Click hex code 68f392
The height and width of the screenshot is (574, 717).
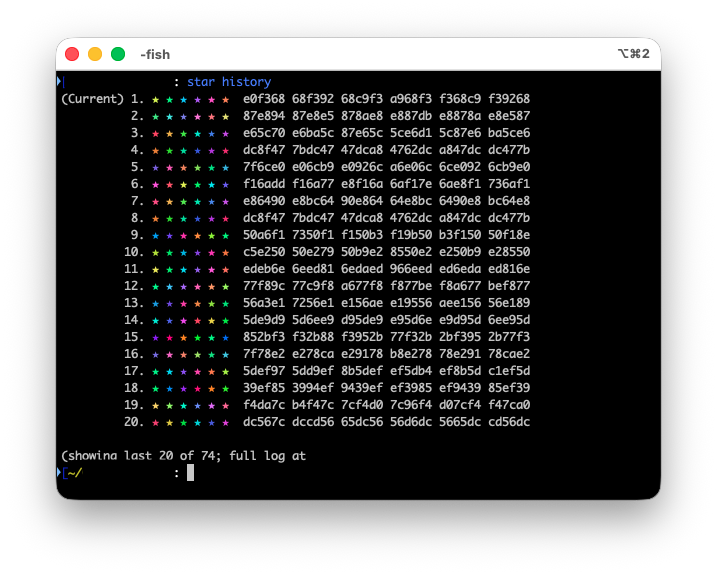pyautogui.click(x=313, y=99)
